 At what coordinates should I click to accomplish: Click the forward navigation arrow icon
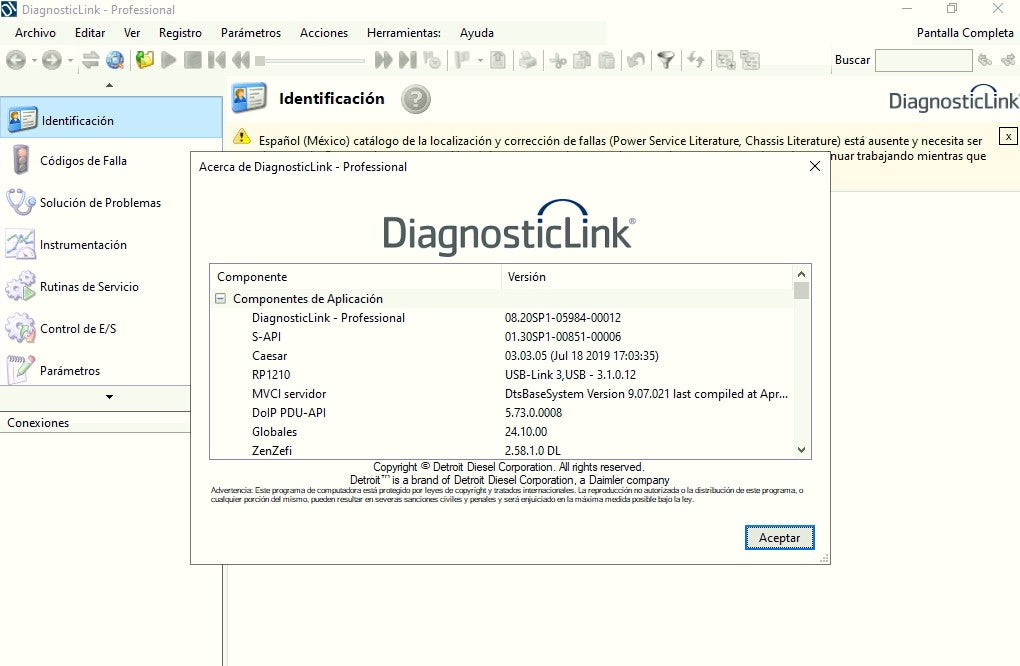tap(51, 60)
